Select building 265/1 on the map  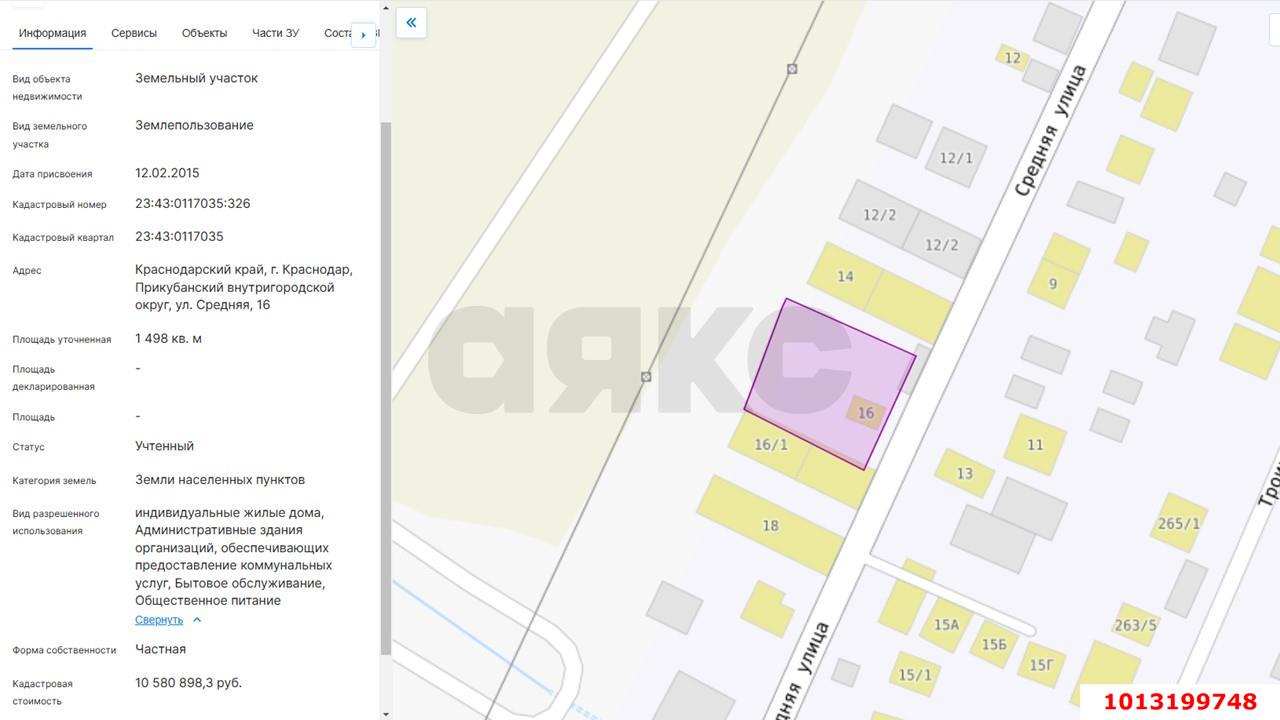coord(1178,523)
